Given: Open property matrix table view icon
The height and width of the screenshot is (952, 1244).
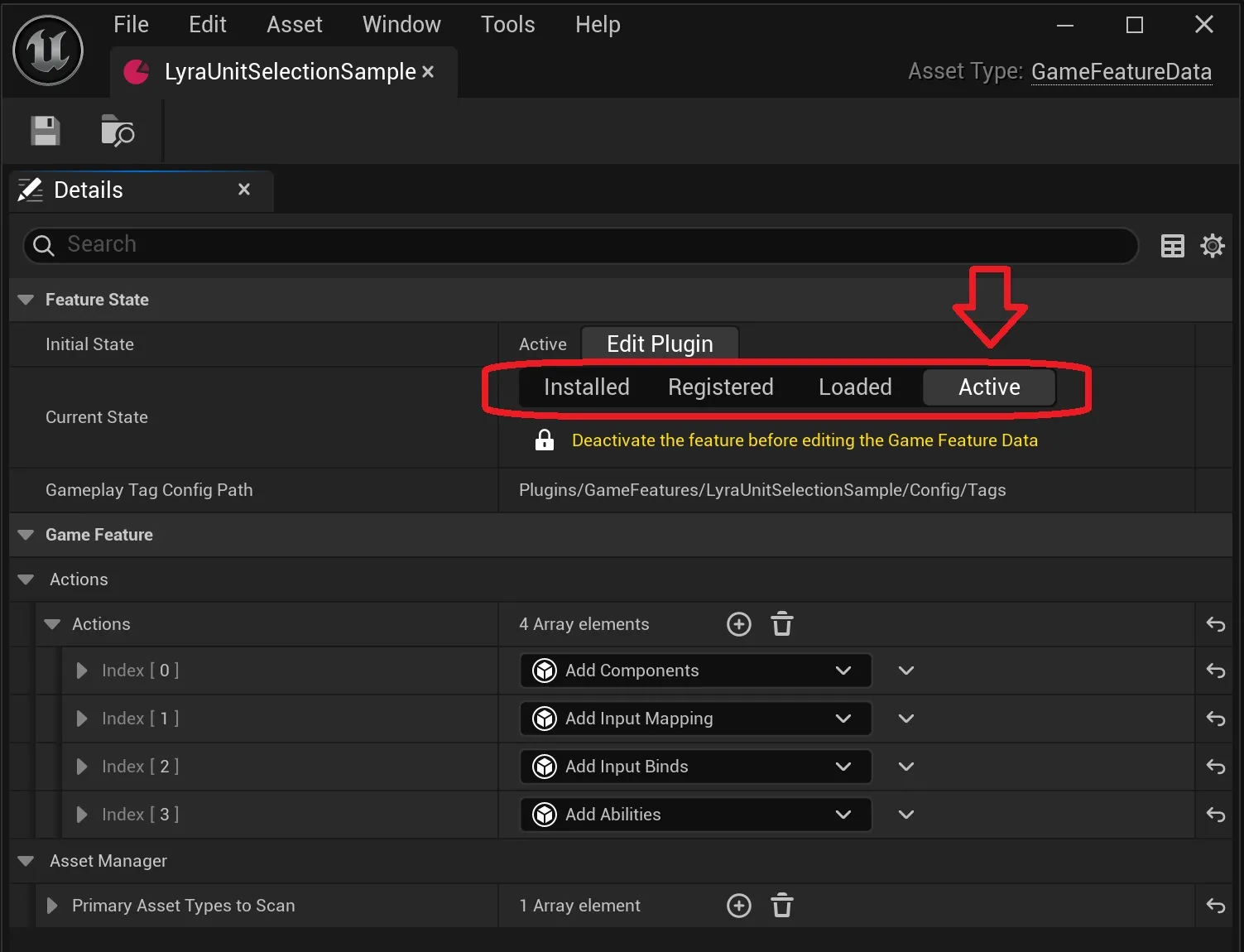Looking at the screenshot, I should coord(1172,246).
